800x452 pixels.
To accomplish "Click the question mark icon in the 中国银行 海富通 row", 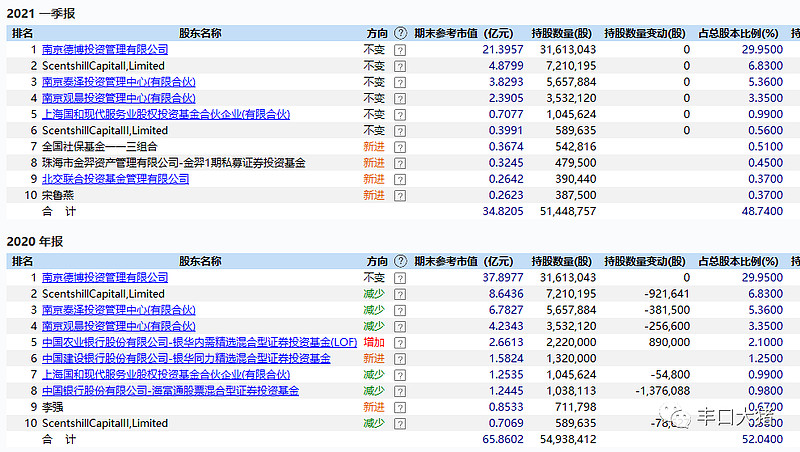I will pyautogui.click(x=400, y=391).
